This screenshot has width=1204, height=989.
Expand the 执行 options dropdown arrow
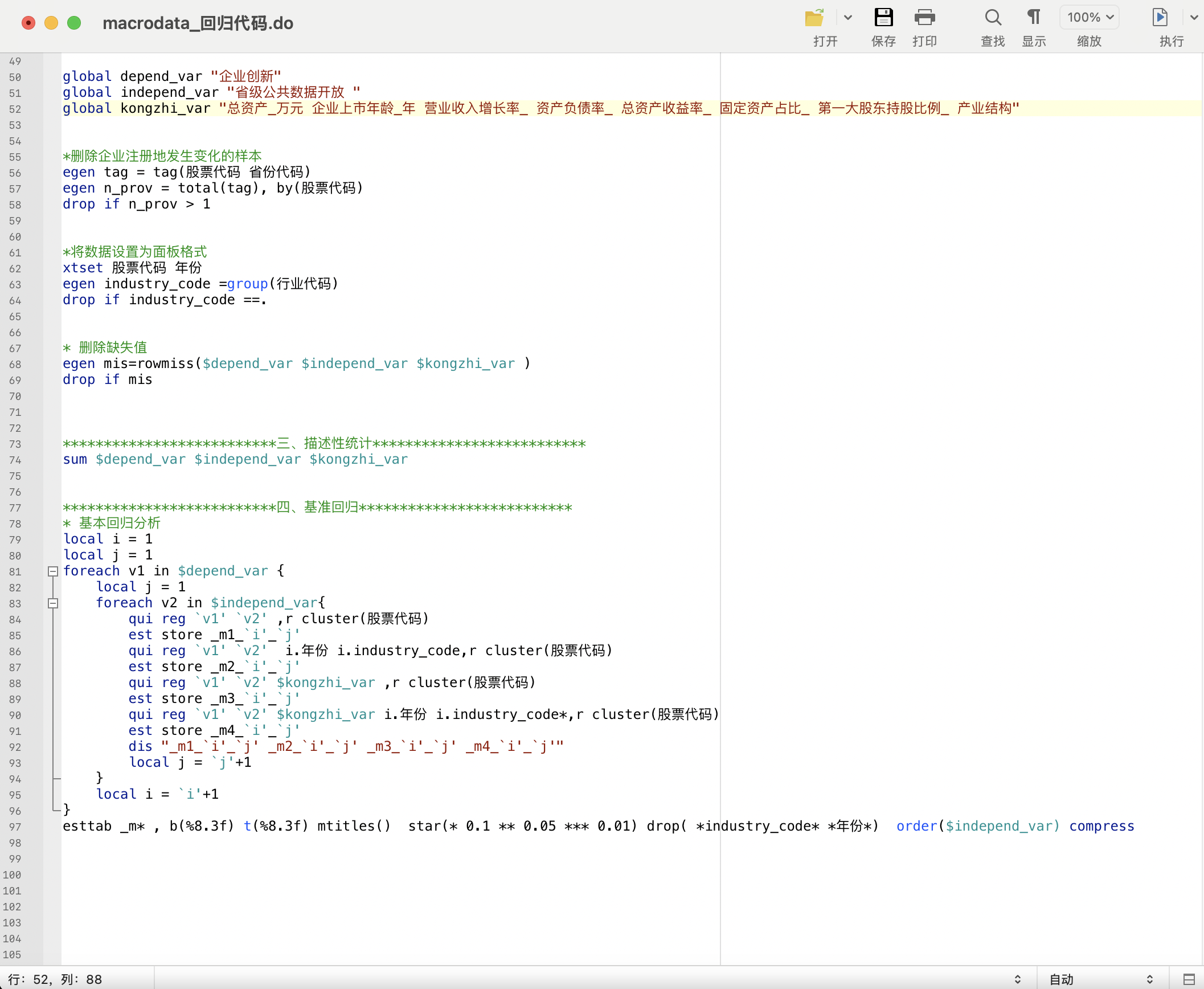coord(1194,18)
